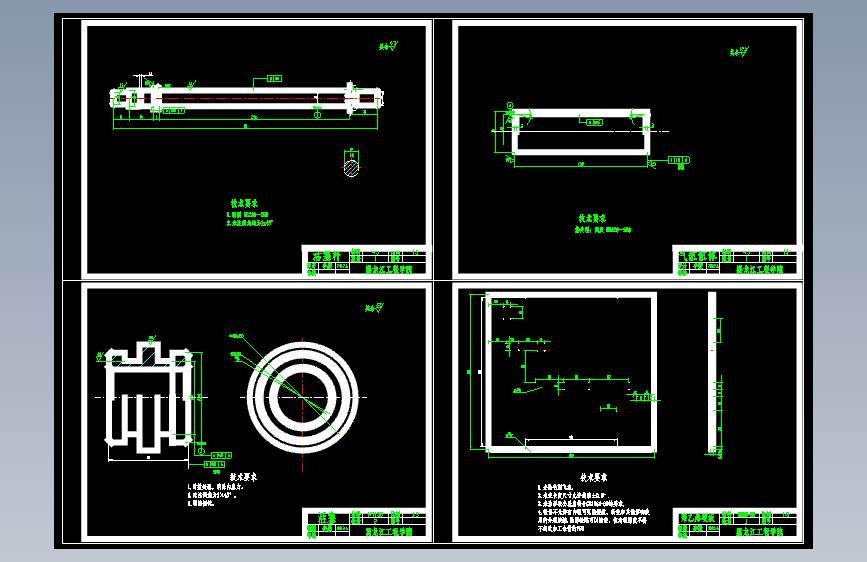Image resolution: width=867 pixels, height=562 pixels.
Task: Click the bottom-right sheet's numbered notes list
Action: (x=593, y=508)
